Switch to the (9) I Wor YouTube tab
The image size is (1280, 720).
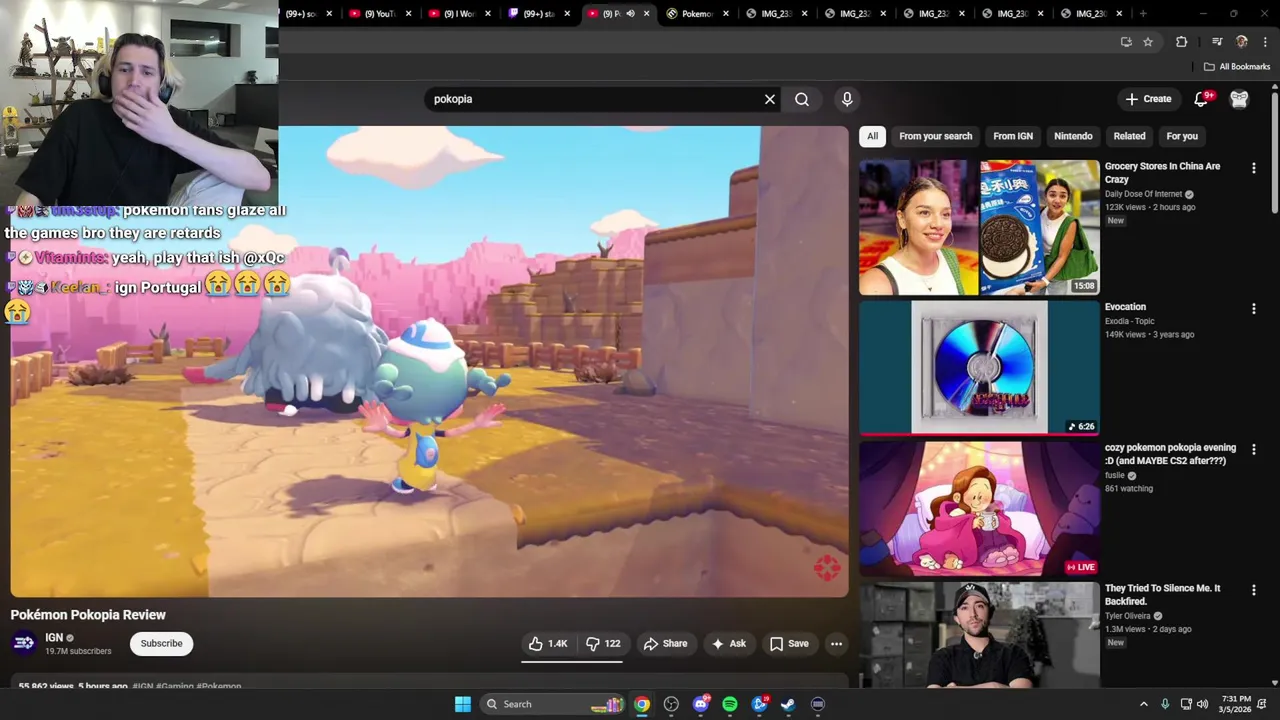click(x=460, y=14)
